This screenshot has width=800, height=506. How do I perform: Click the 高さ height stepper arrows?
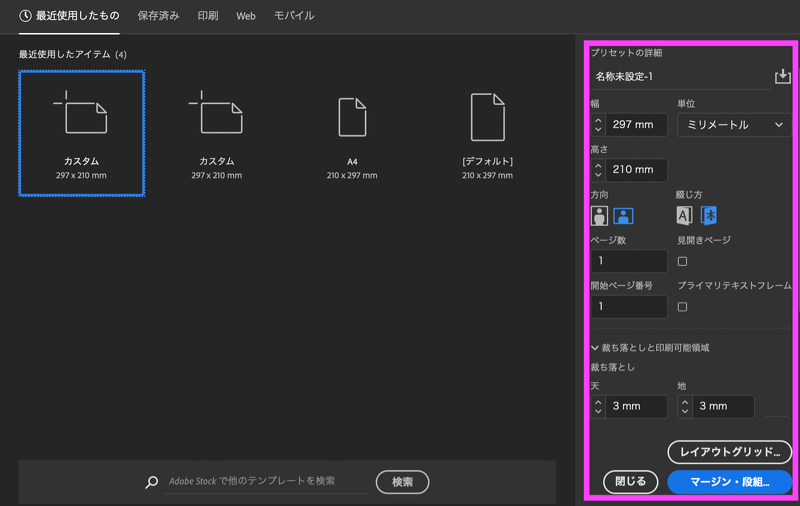[598, 170]
